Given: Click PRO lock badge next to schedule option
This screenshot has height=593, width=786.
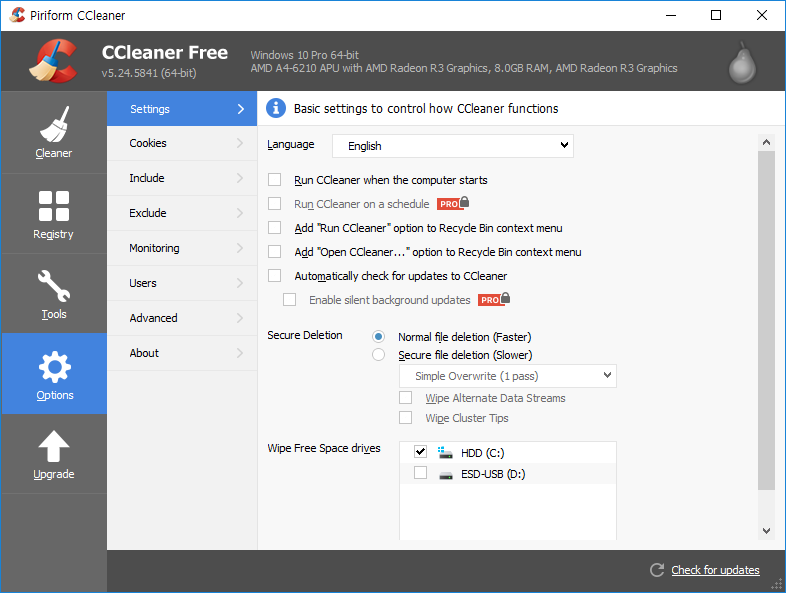Looking at the screenshot, I should point(453,203).
